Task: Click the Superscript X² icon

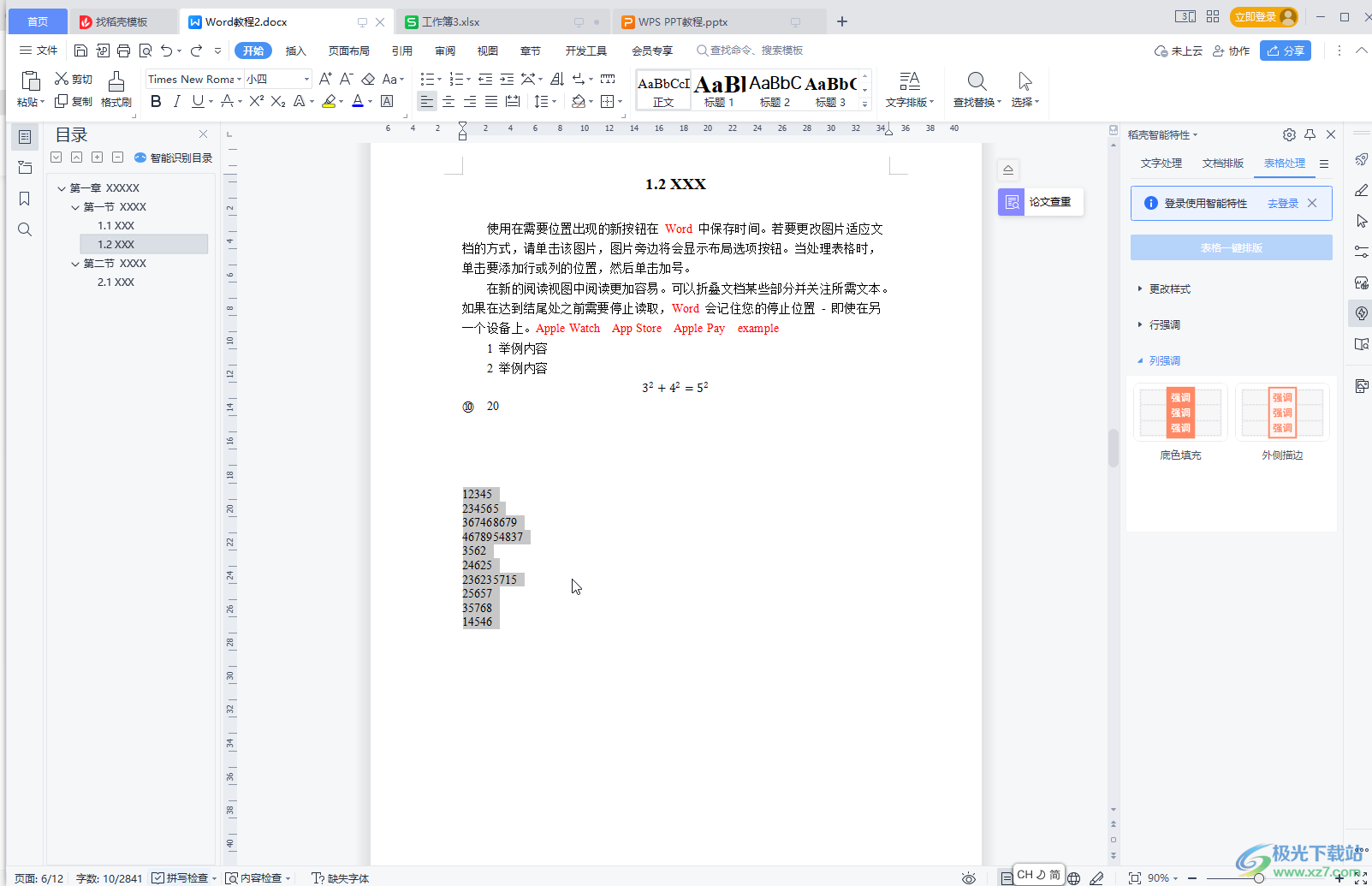Action: coord(256,101)
